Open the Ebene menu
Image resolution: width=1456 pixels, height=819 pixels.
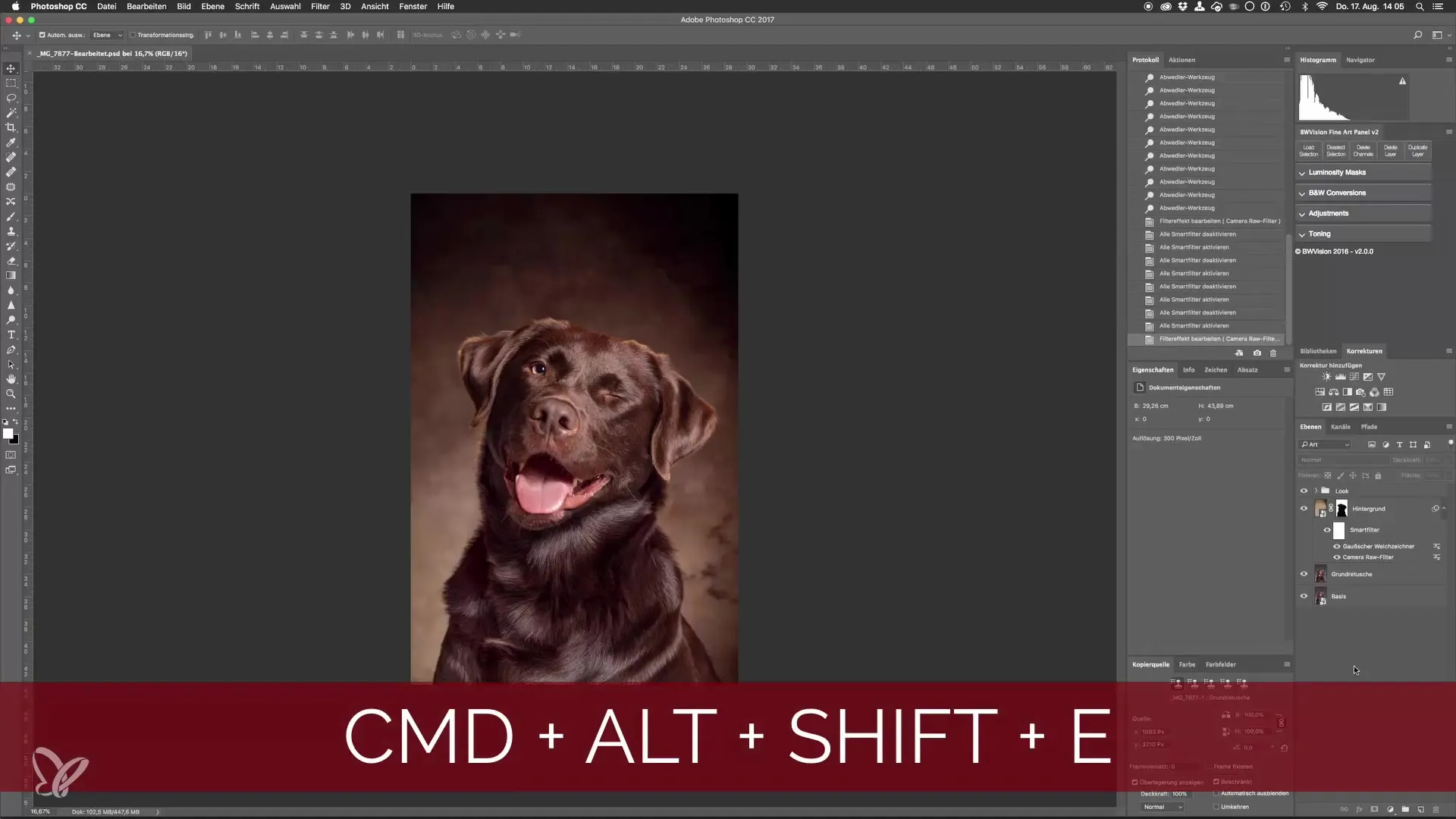pos(212,6)
